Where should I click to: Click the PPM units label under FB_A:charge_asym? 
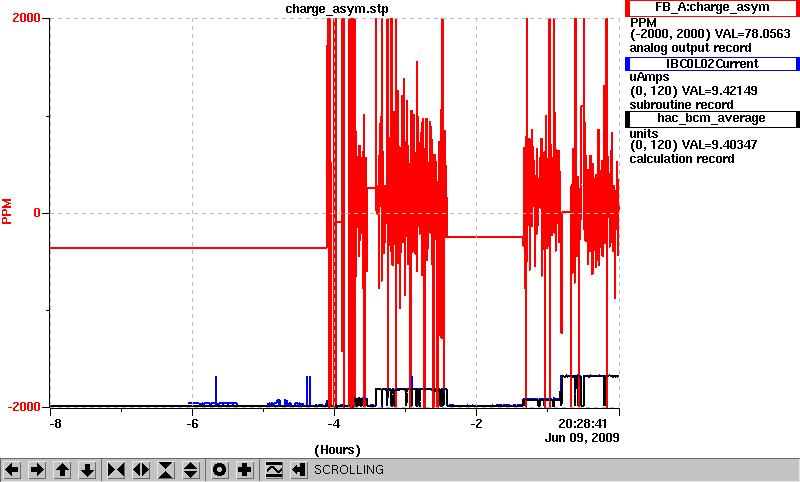coord(643,23)
